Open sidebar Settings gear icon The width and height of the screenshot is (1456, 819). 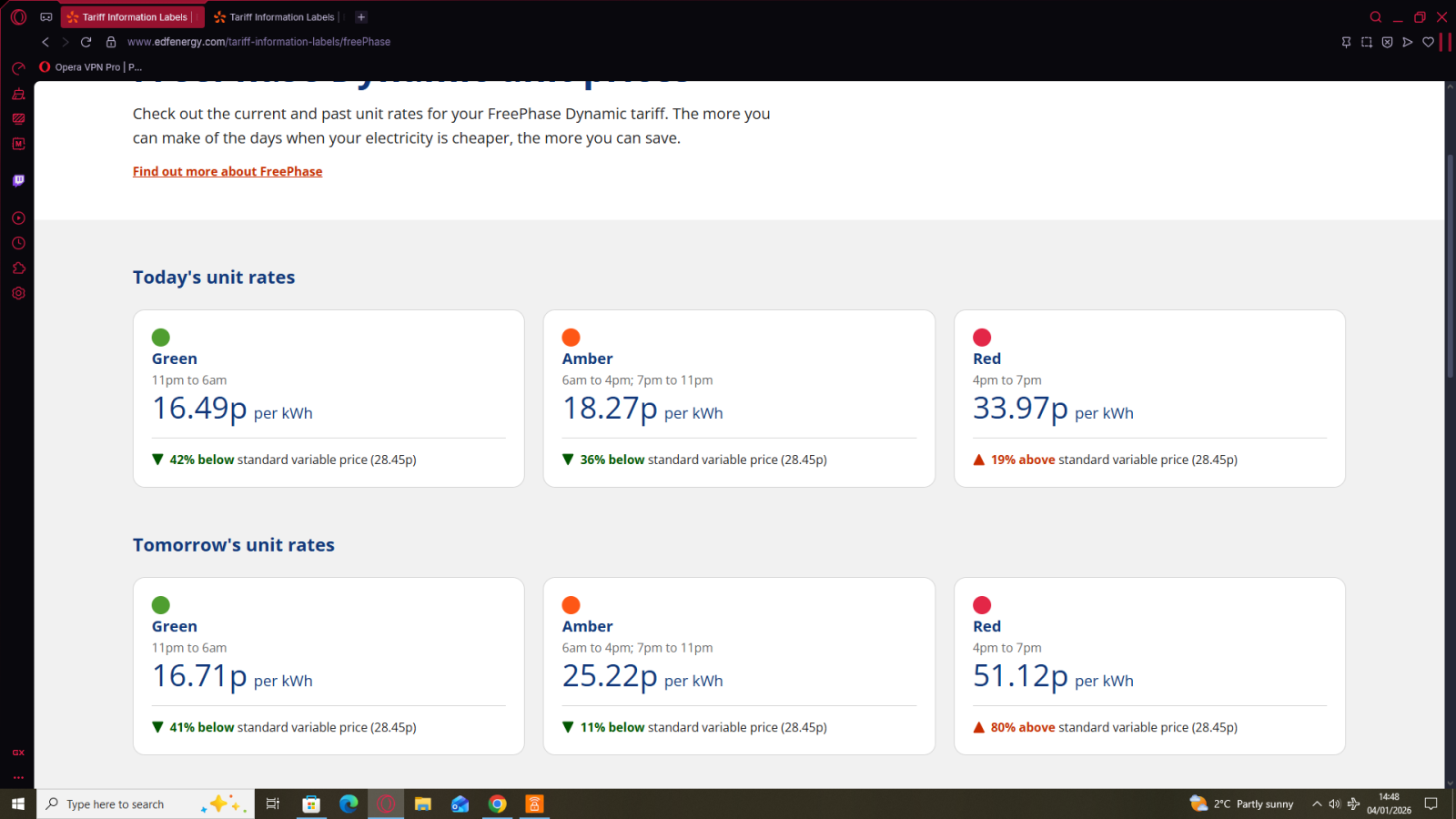click(18, 293)
